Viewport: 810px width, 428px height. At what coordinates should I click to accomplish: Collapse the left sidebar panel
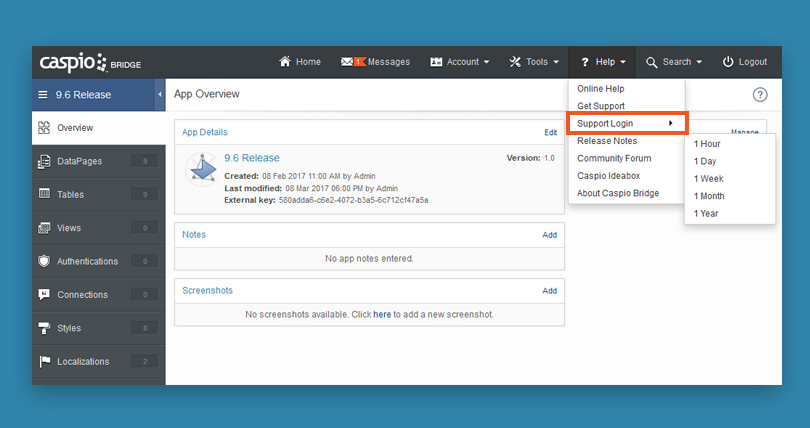[160, 95]
